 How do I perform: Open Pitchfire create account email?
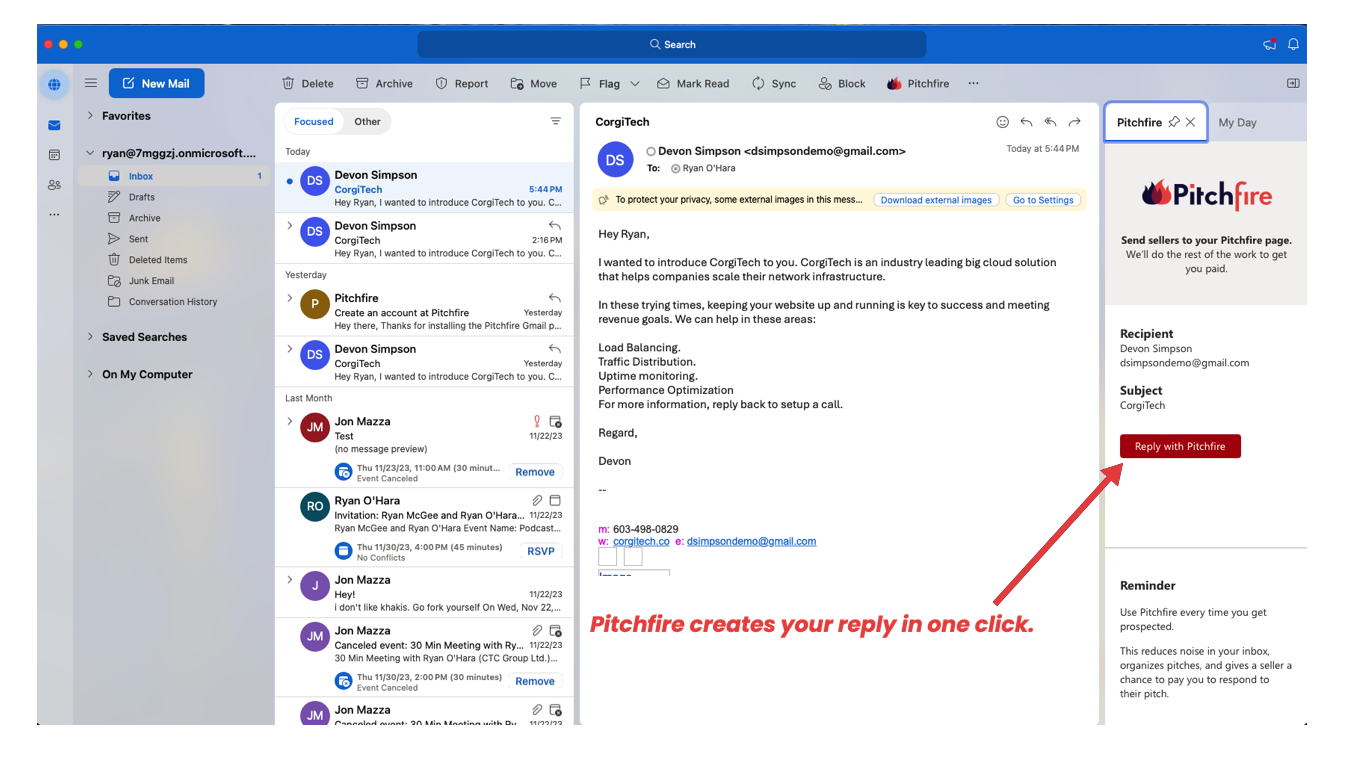425,310
